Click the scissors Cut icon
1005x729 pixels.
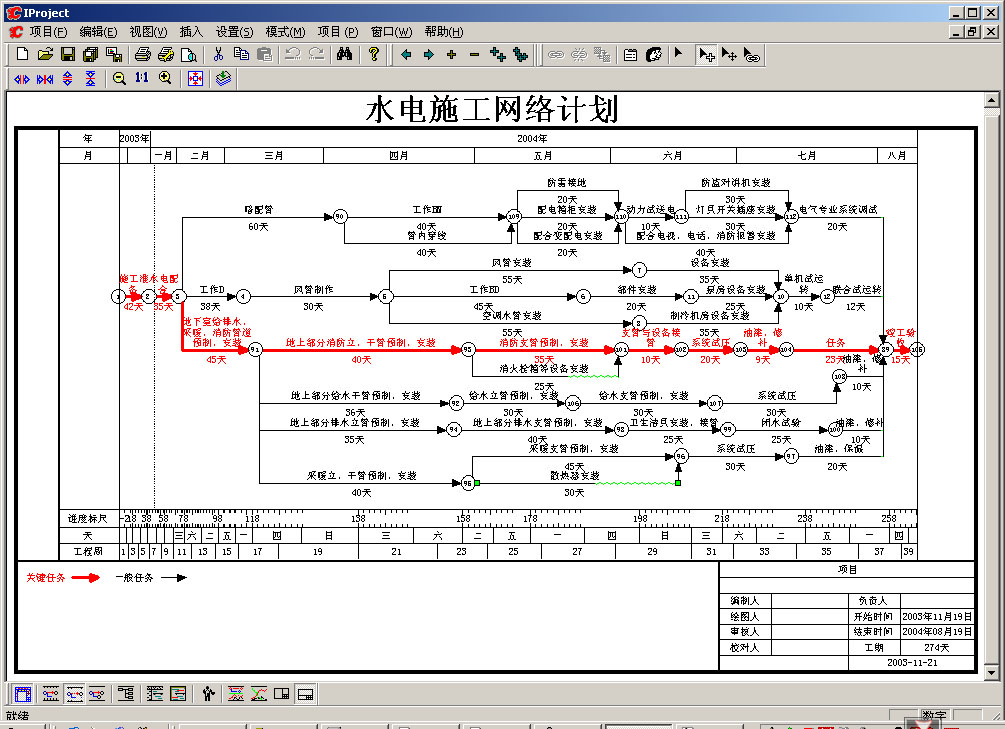pyautogui.click(x=218, y=54)
